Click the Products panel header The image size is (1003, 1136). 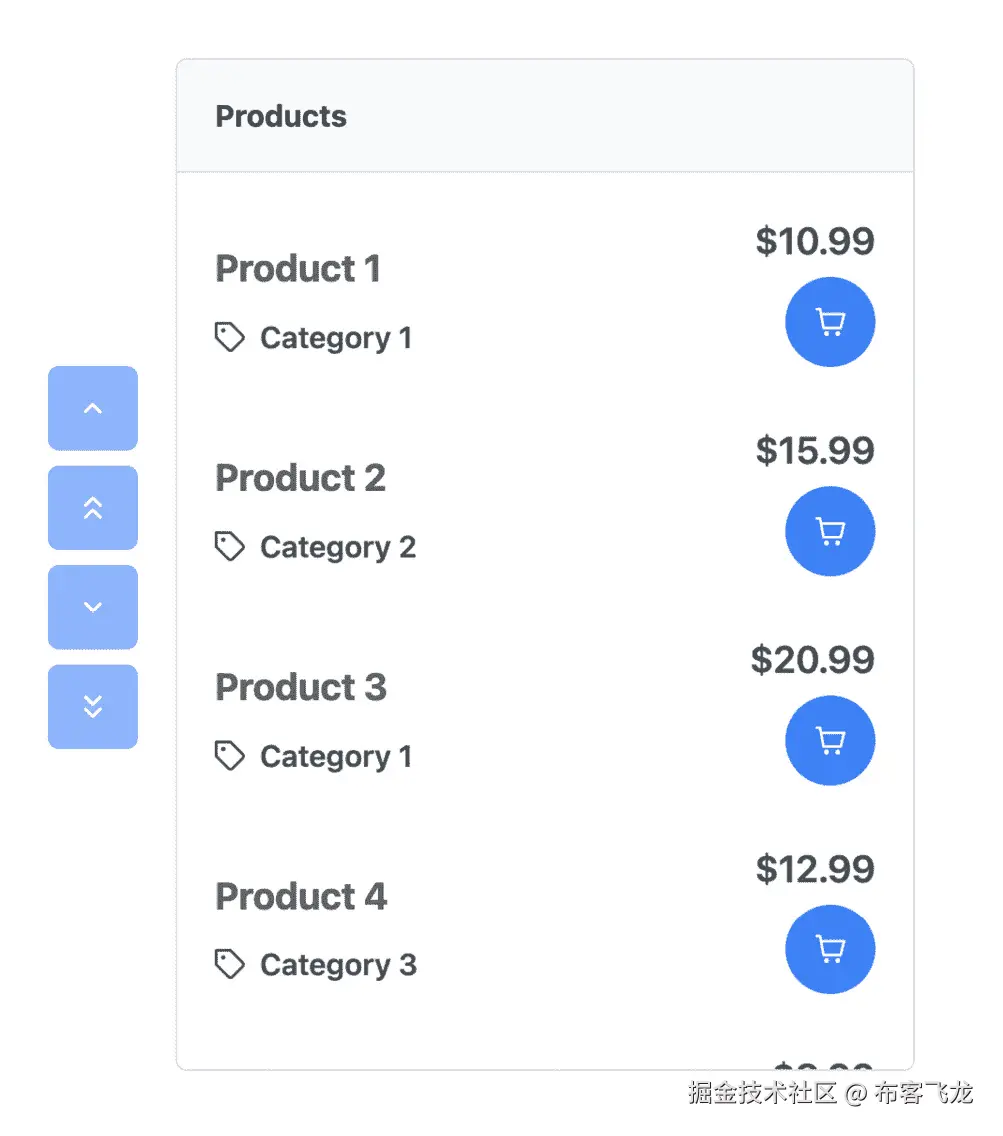point(545,116)
